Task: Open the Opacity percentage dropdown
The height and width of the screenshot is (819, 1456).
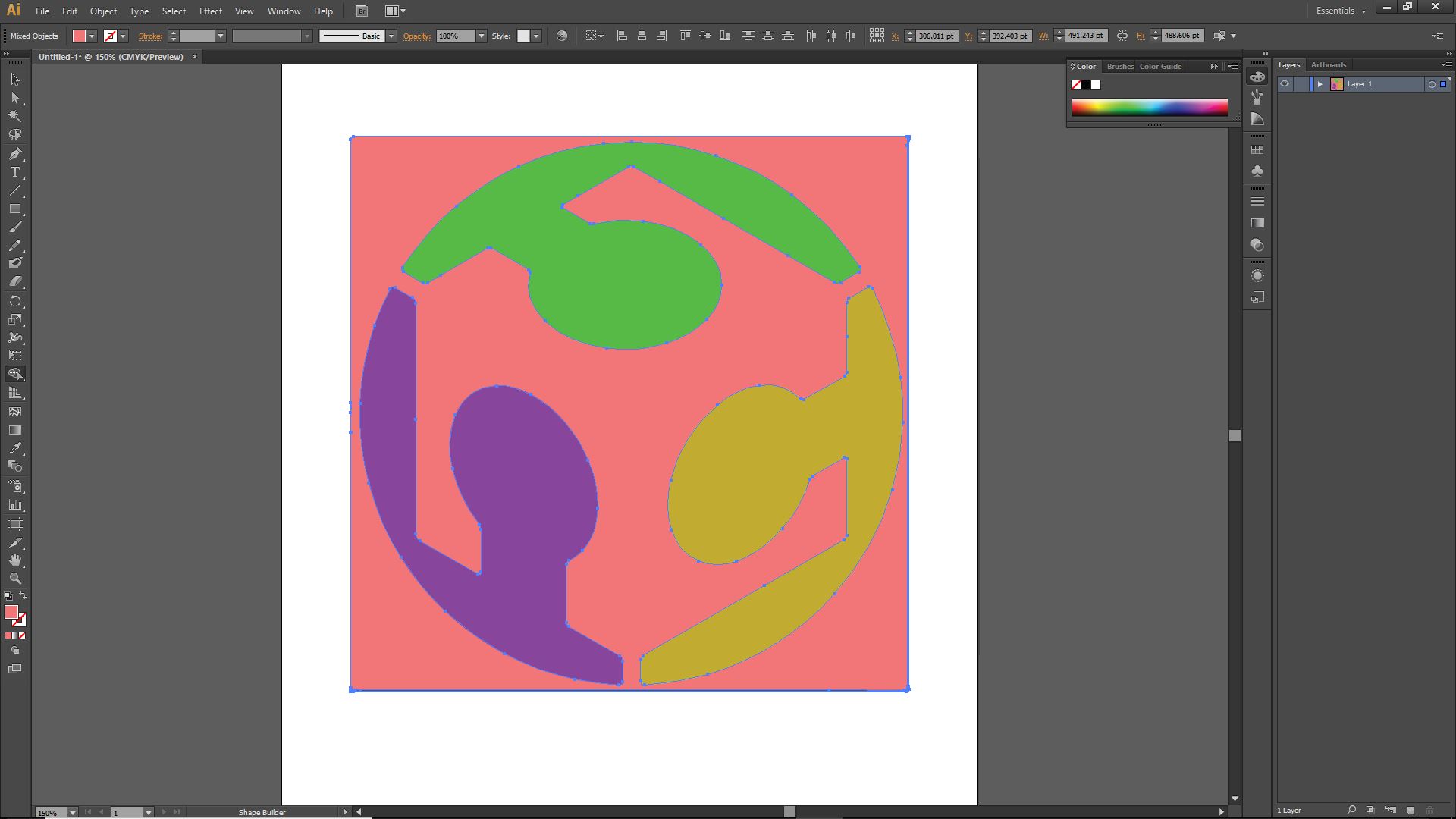Action: pyautogui.click(x=481, y=36)
